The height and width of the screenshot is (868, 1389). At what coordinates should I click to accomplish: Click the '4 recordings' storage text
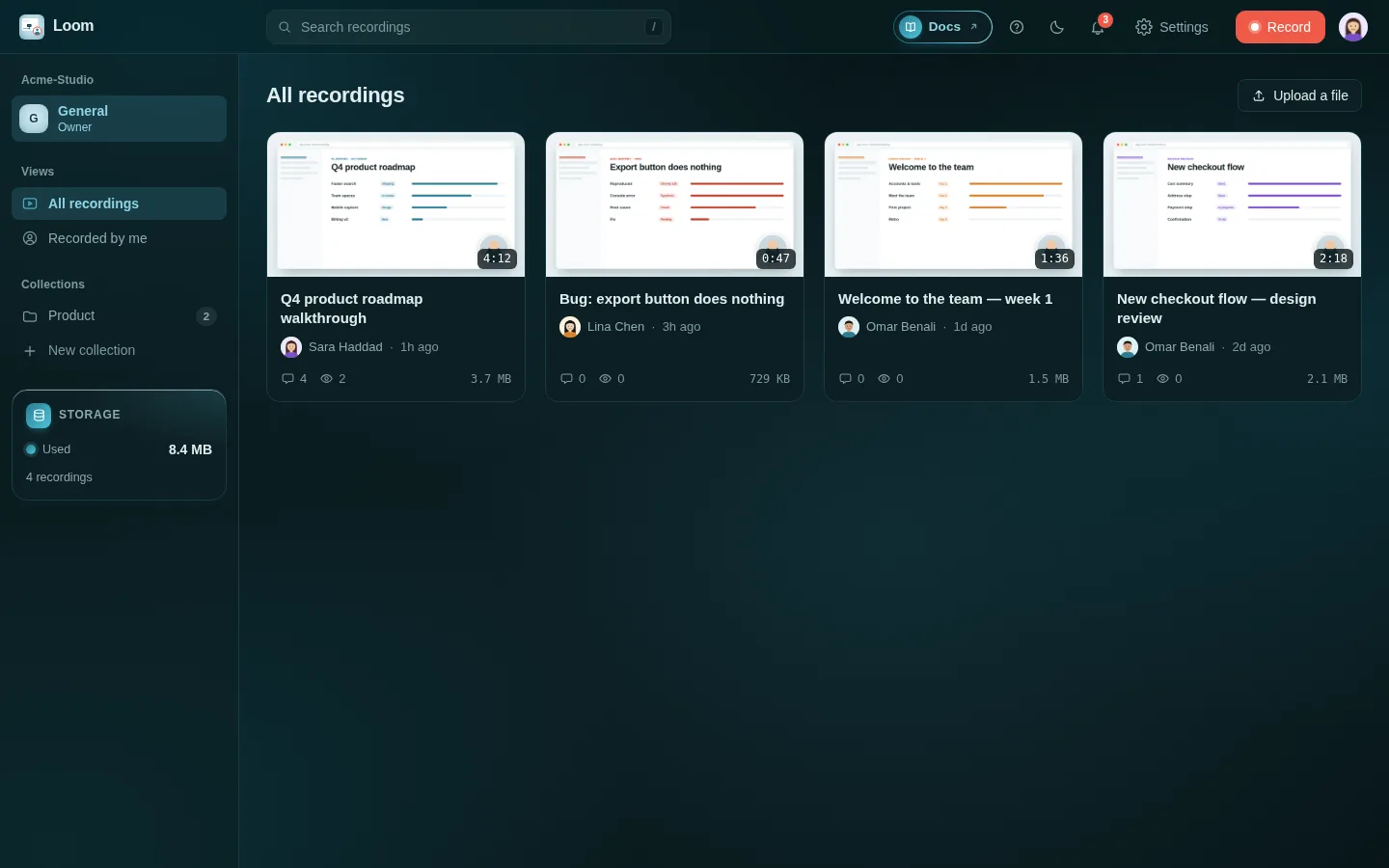(x=59, y=477)
